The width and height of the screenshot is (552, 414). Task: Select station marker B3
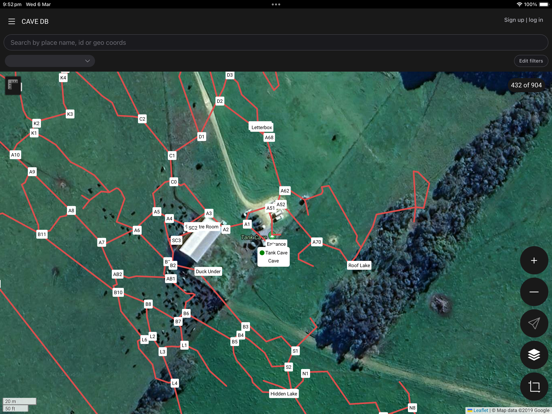pyautogui.click(x=245, y=326)
